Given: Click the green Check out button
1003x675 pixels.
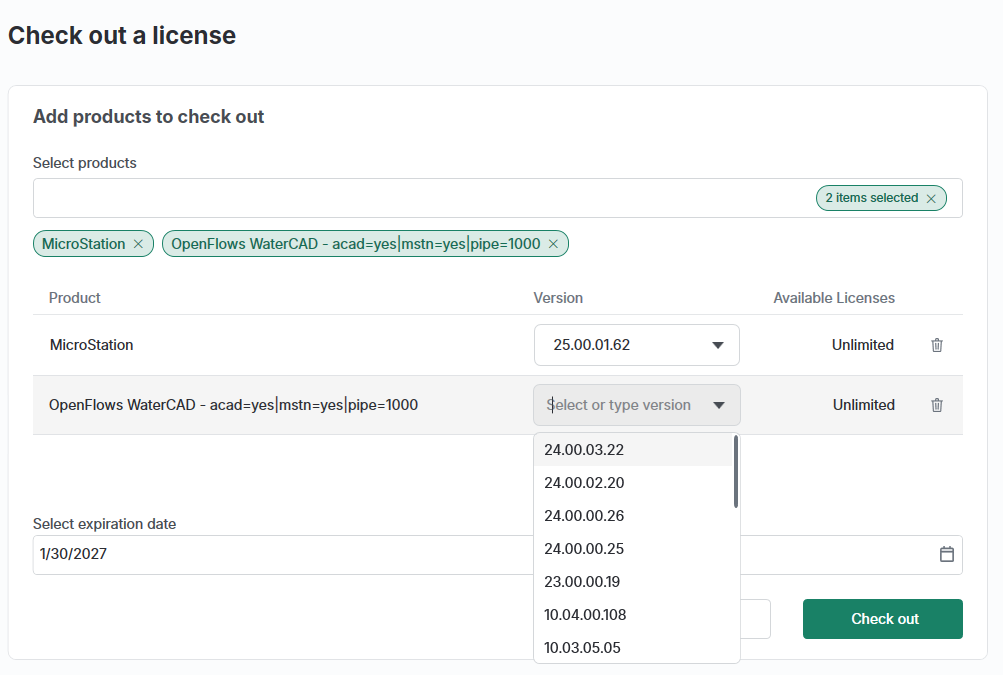Looking at the screenshot, I should tap(883, 619).
